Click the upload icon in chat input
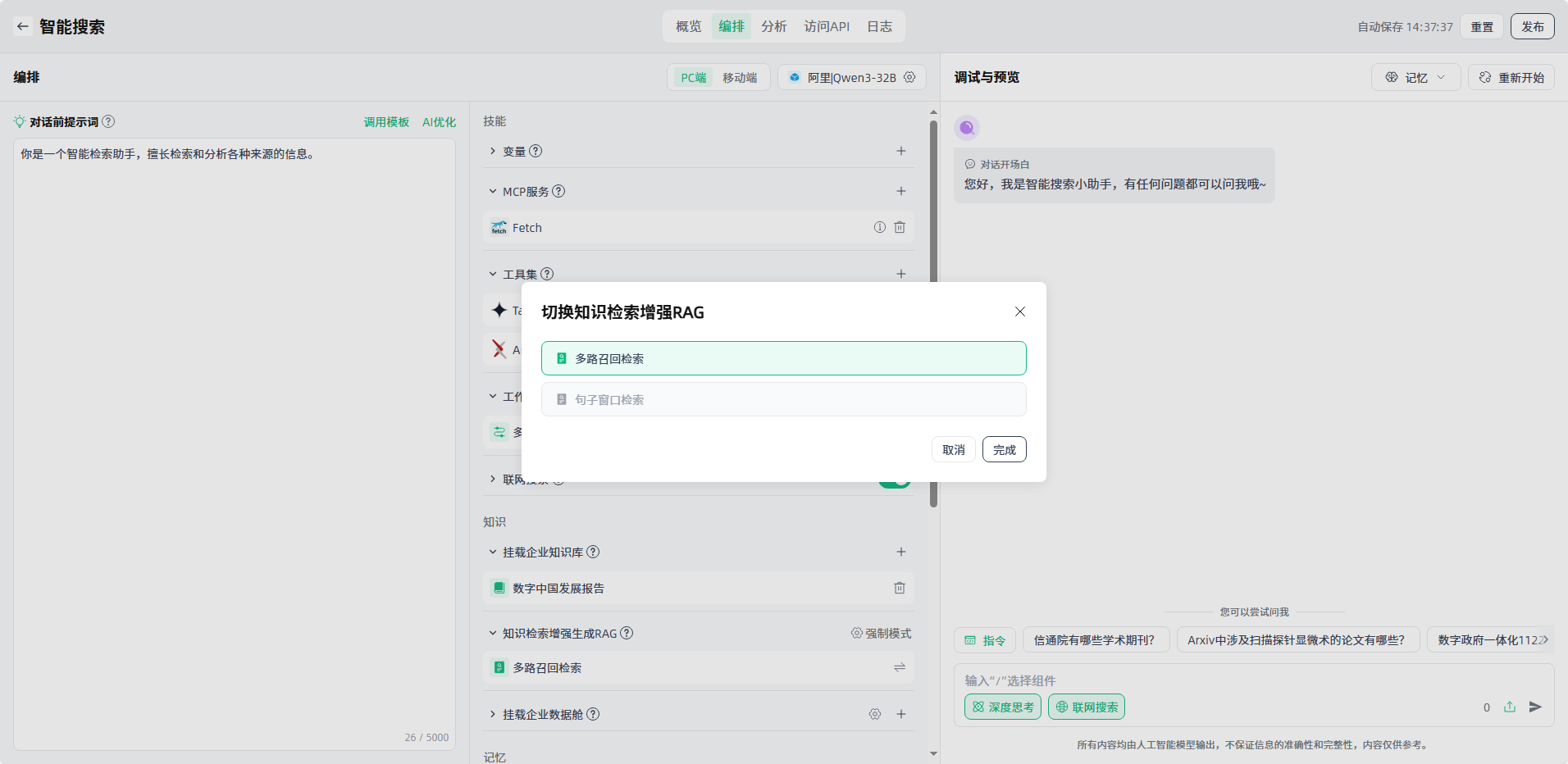Image resolution: width=1568 pixels, height=764 pixels. coord(1510,707)
